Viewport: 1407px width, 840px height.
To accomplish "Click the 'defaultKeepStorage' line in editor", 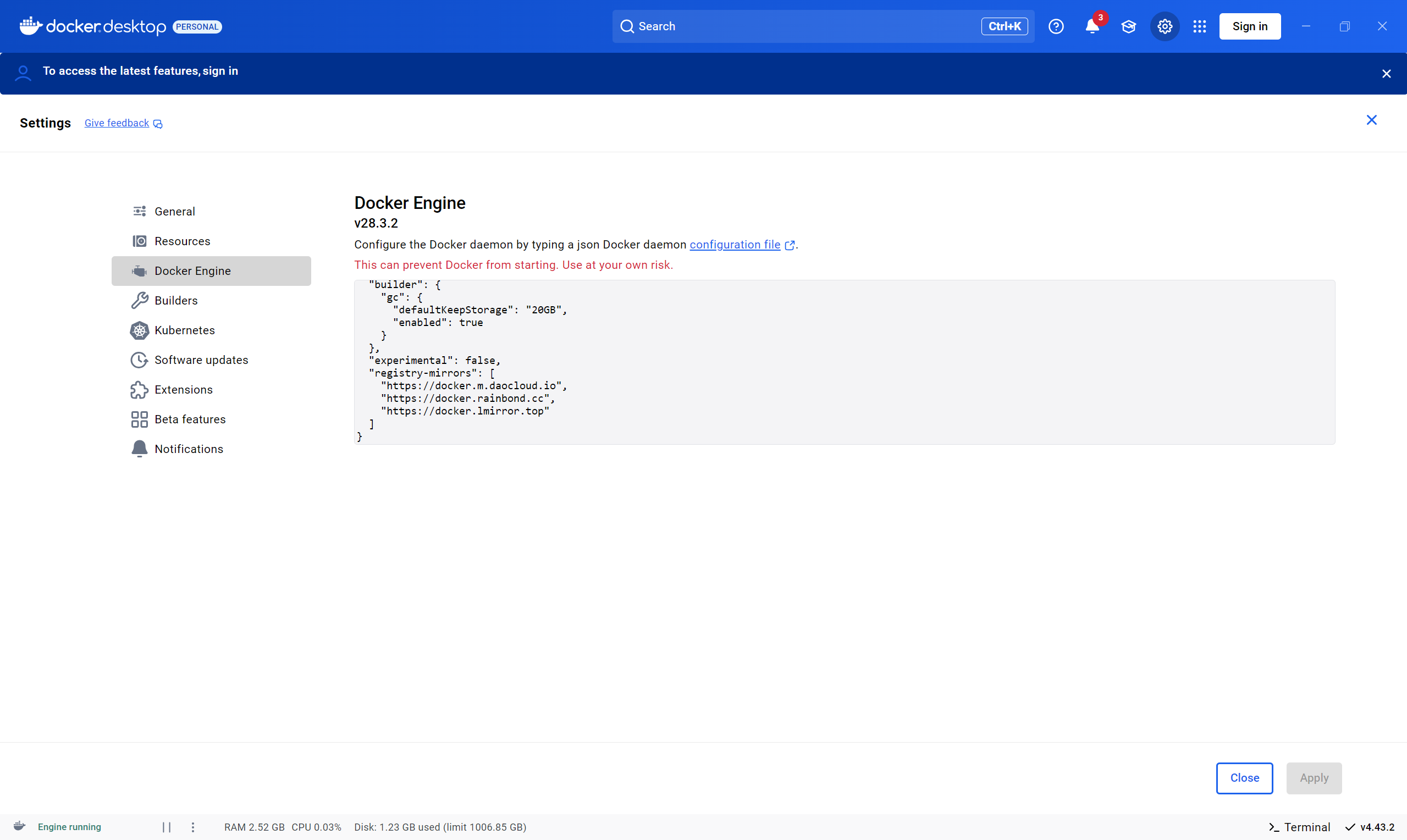I will coord(480,310).
